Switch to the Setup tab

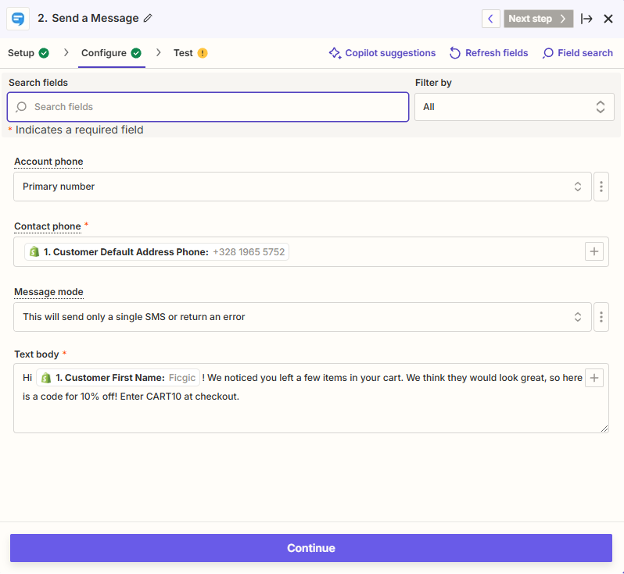28,53
